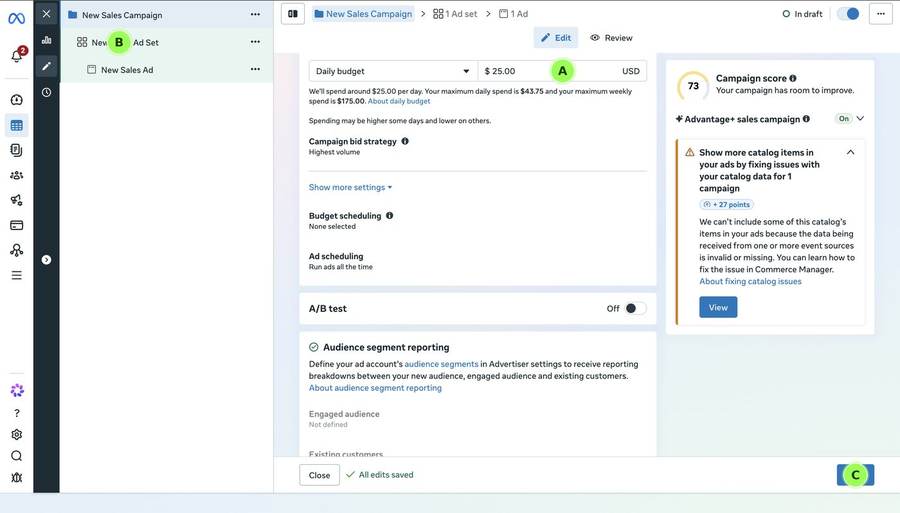Click info icon beside Campaign bid strategy
900x513 pixels.
[405, 141]
